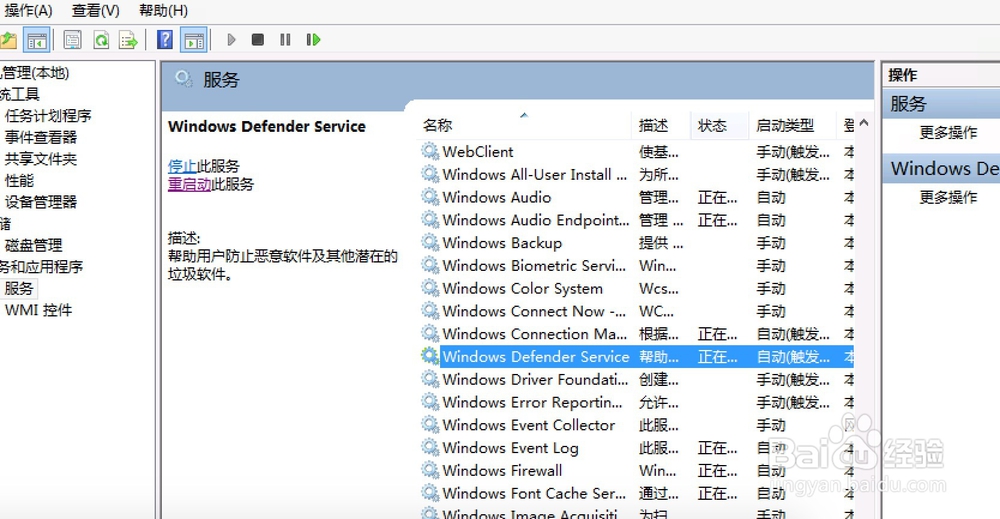The height and width of the screenshot is (519, 1000).
Task: Click the green Refresh toolbar icon
Action: pyautogui.click(x=101, y=40)
